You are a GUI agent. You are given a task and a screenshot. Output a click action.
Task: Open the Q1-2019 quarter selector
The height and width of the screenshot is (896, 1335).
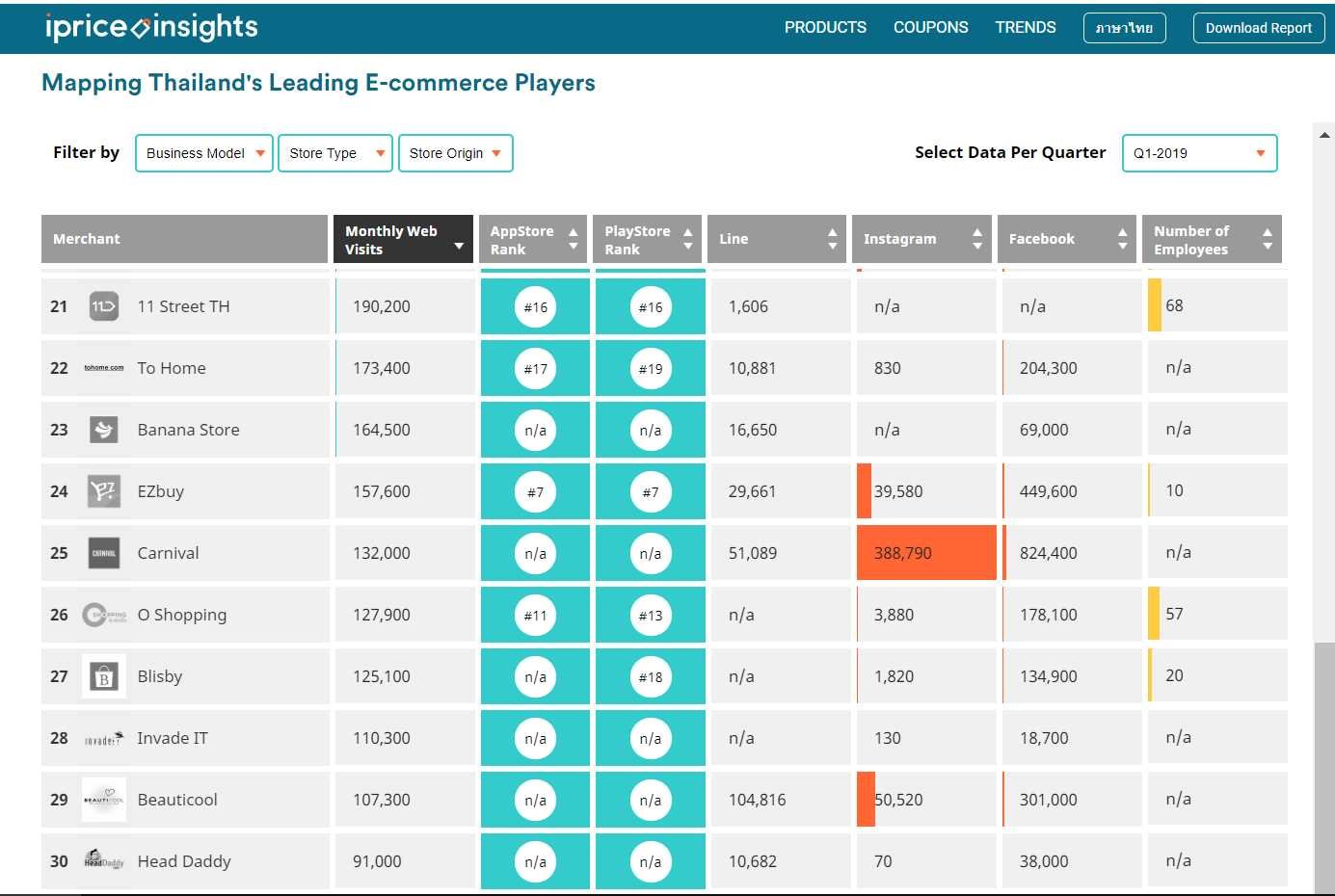[x=1200, y=153]
